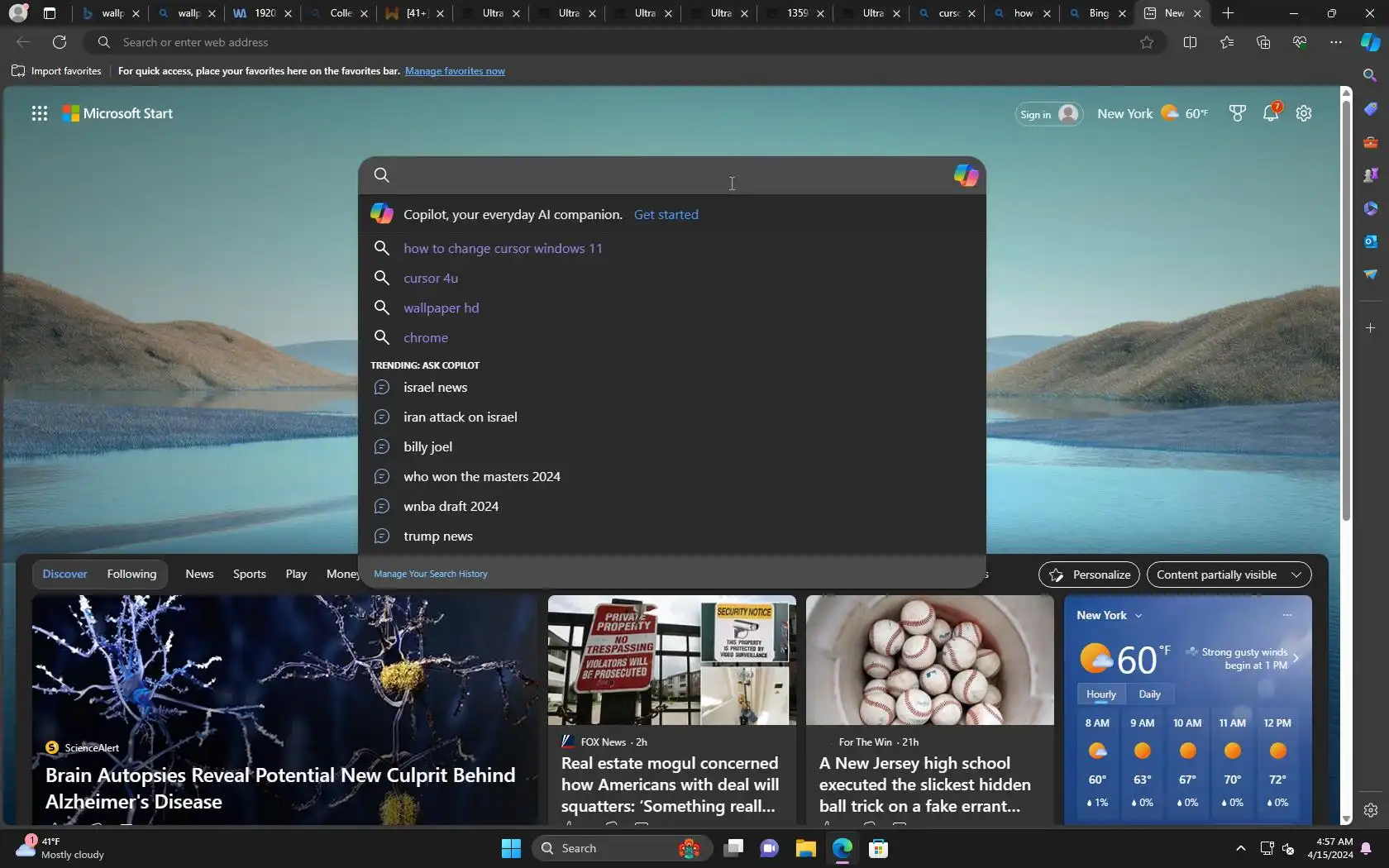The width and height of the screenshot is (1389, 868).
Task: Switch to the Daily forecast view
Action: 1149,694
